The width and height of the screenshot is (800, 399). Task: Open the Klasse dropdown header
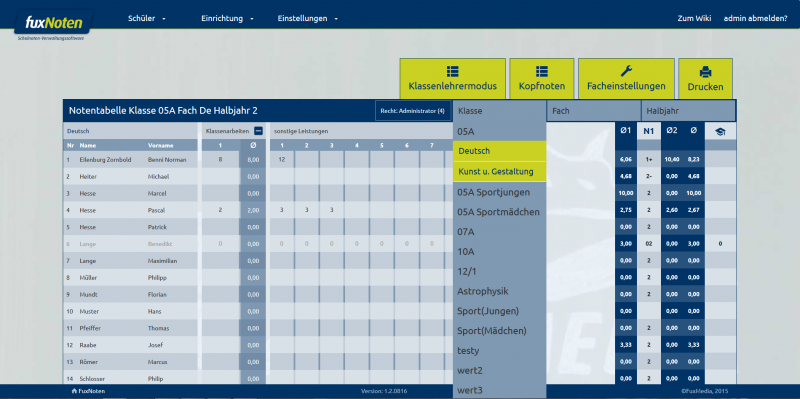[499, 111]
